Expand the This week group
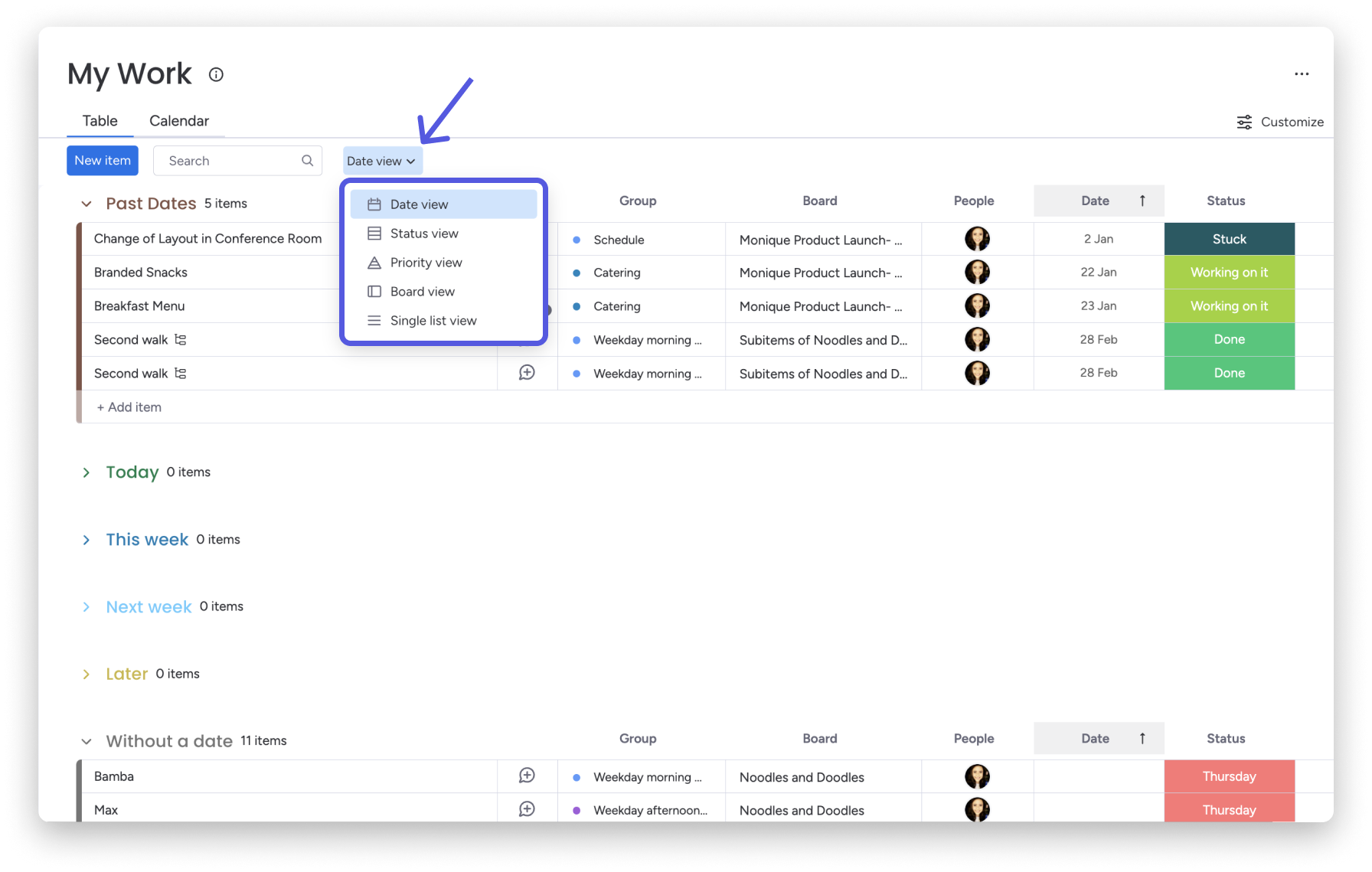The height and width of the screenshot is (872, 1372). coord(87,540)
